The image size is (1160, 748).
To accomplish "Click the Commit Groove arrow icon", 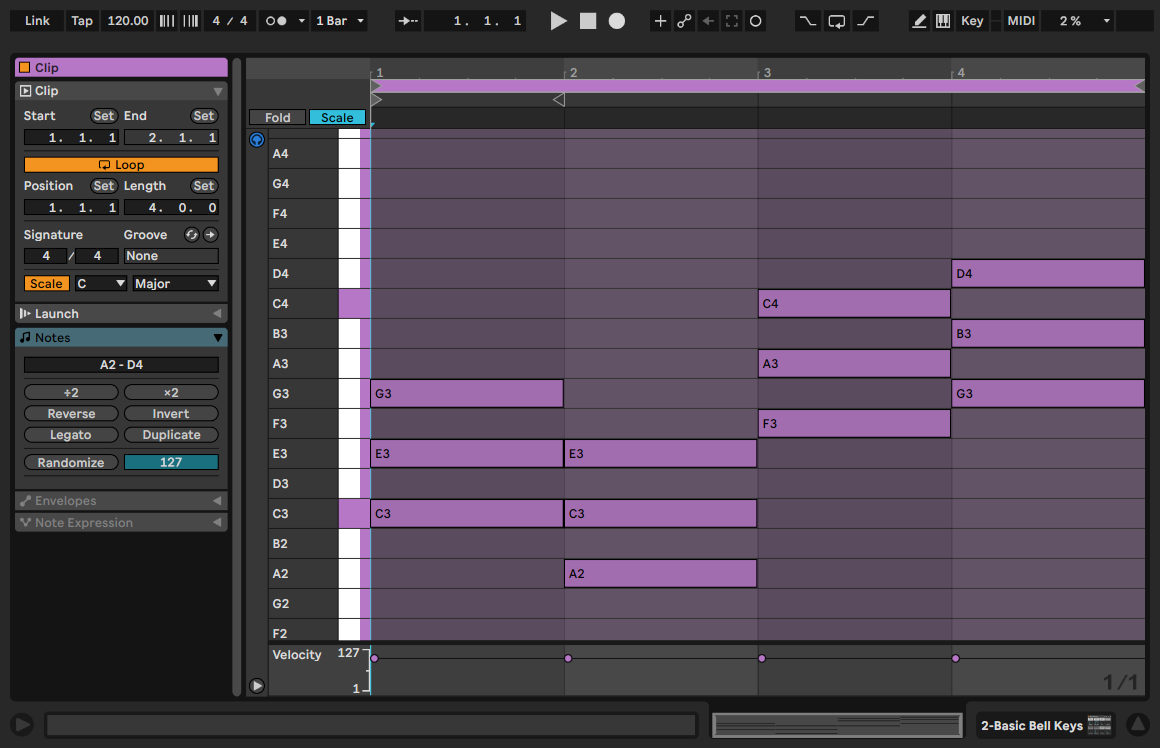I will point(210,235).
